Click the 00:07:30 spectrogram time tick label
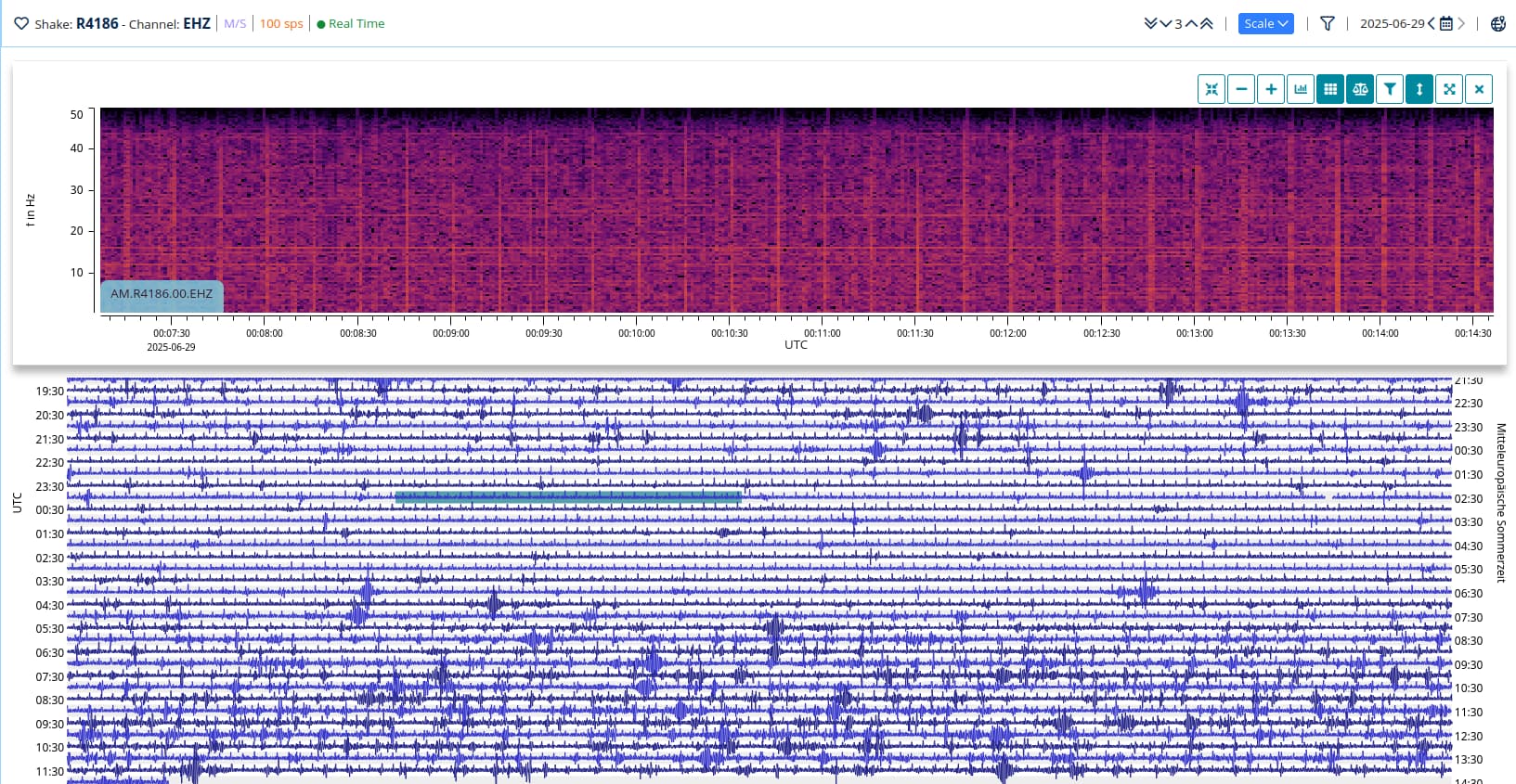Screen dimensions: 1516x784 (x=172, y=333)
